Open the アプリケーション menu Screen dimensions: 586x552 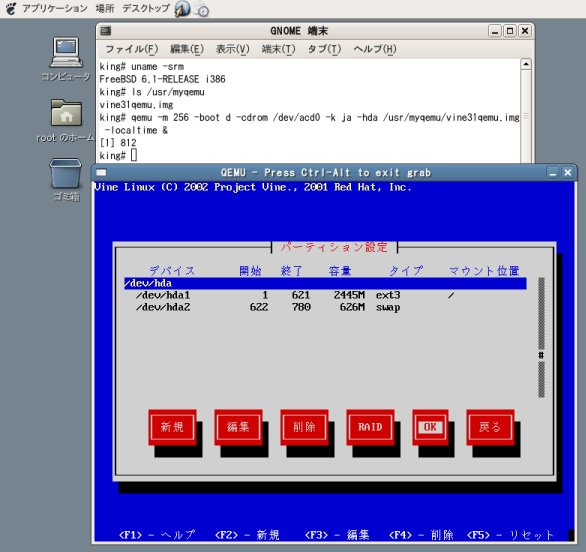(55, 8)
